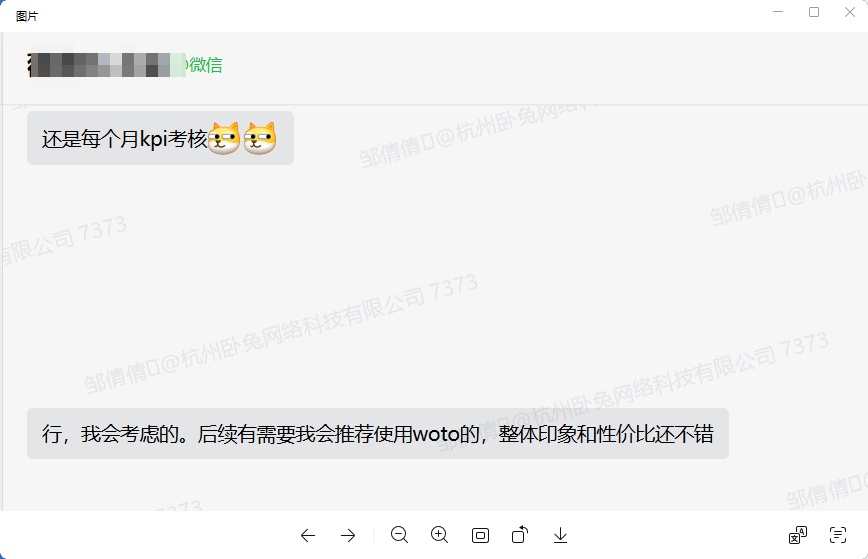Screen dimensions: 868x559
Task: Translate text in the image icon
Action: click(798, 535)
